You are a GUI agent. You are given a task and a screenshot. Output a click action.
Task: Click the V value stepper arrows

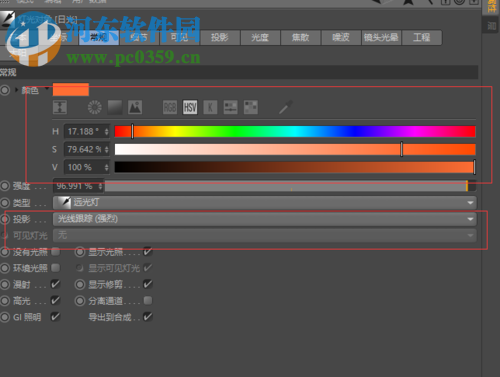click(106, 167)
